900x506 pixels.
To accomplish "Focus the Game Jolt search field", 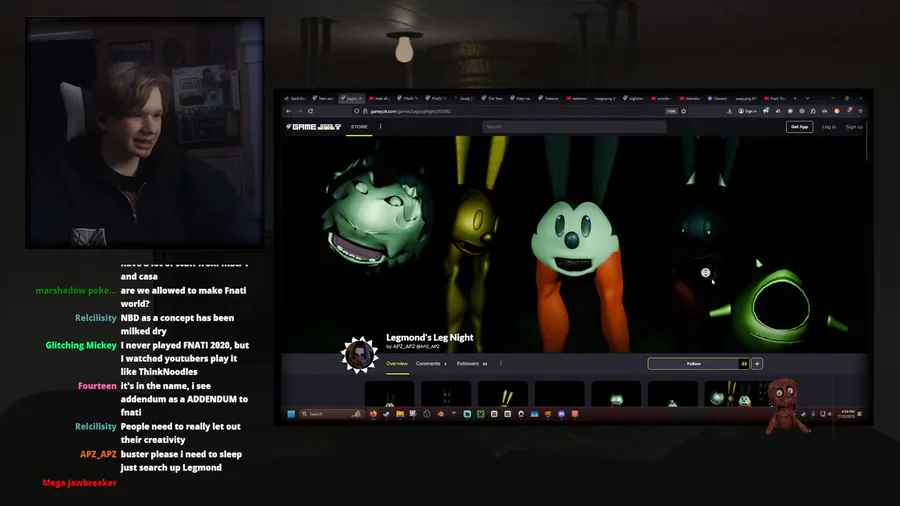I will point(574,127).
